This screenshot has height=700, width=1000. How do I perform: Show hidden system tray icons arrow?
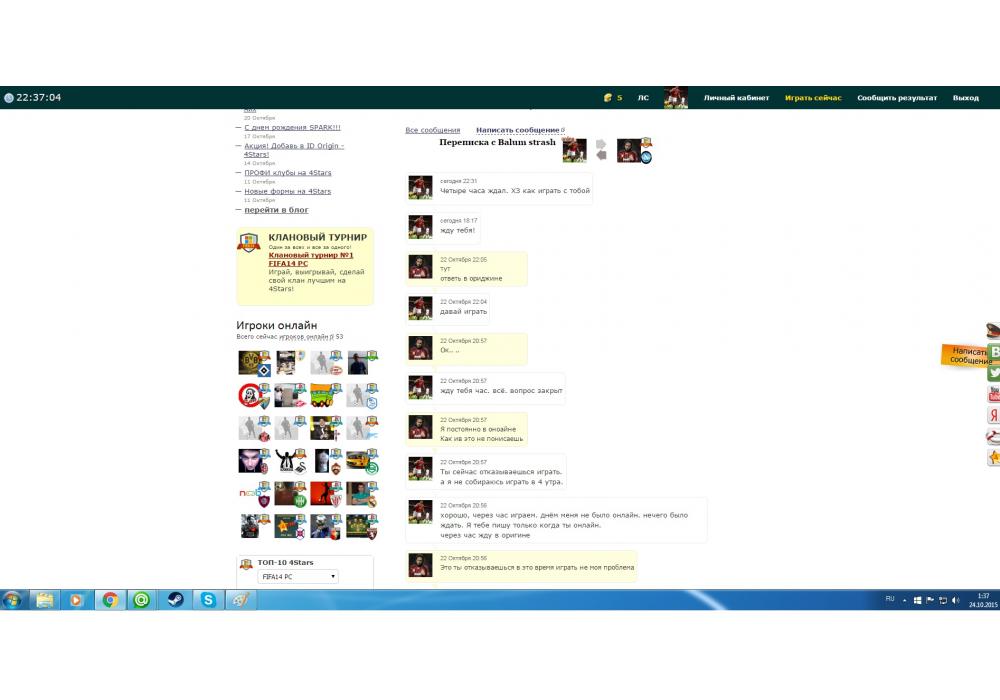tap(905, 600)
